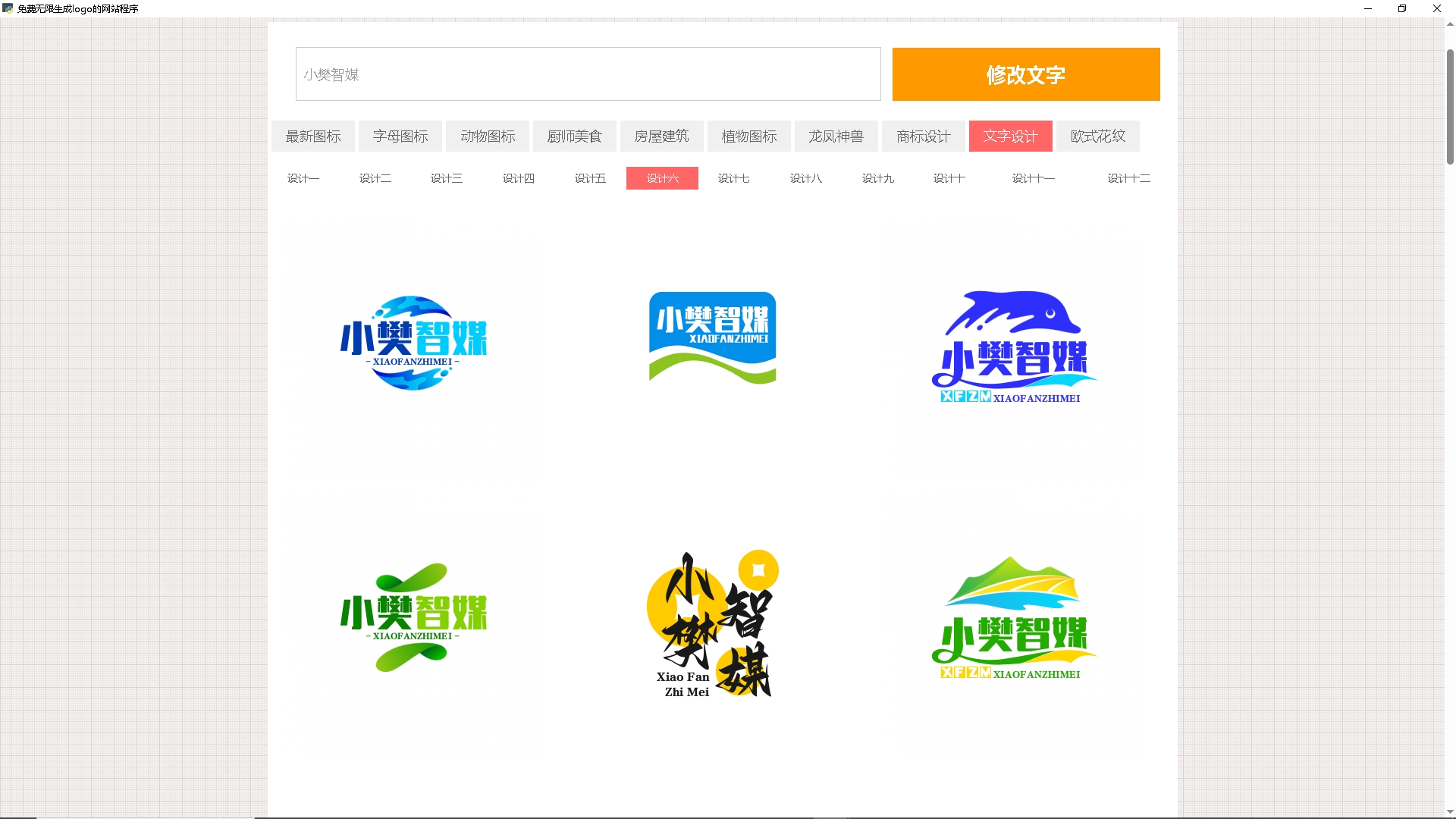The width and height of the screenshot is (1456, 819).
Task: Choose the 设计一 sub-tab
Action: point(303,178)
